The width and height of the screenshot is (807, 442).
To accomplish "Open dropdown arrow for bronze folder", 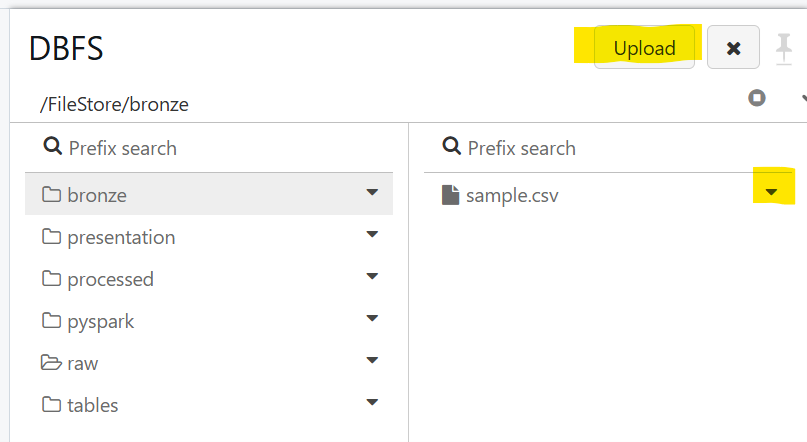I will [372, 192].
